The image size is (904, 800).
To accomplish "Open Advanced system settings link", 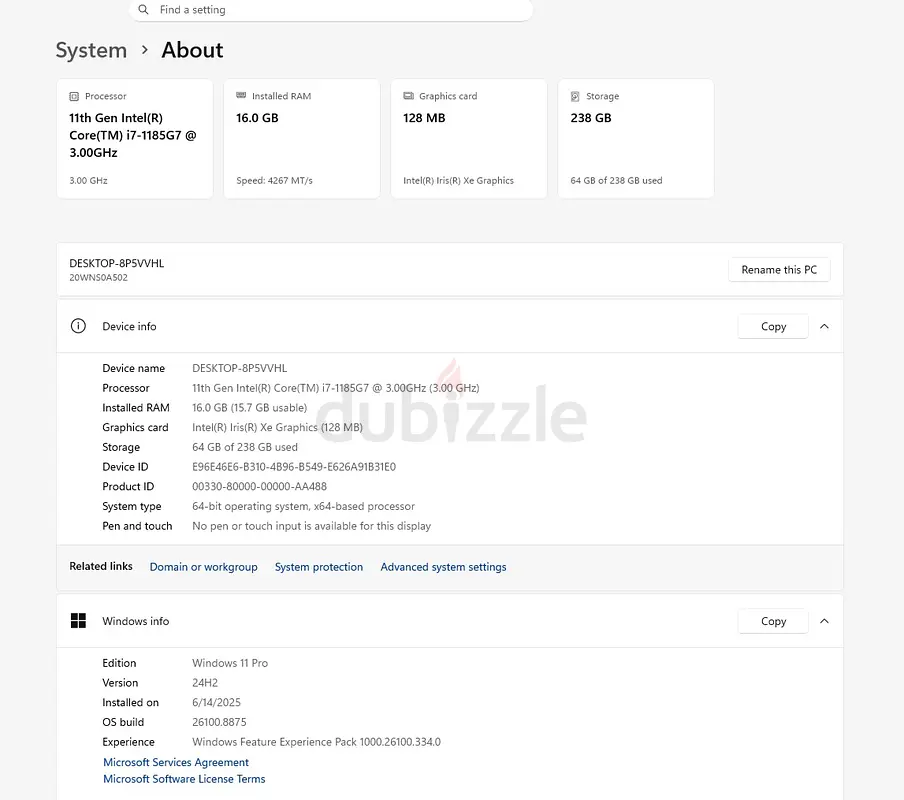I will [x=443, y=567].
